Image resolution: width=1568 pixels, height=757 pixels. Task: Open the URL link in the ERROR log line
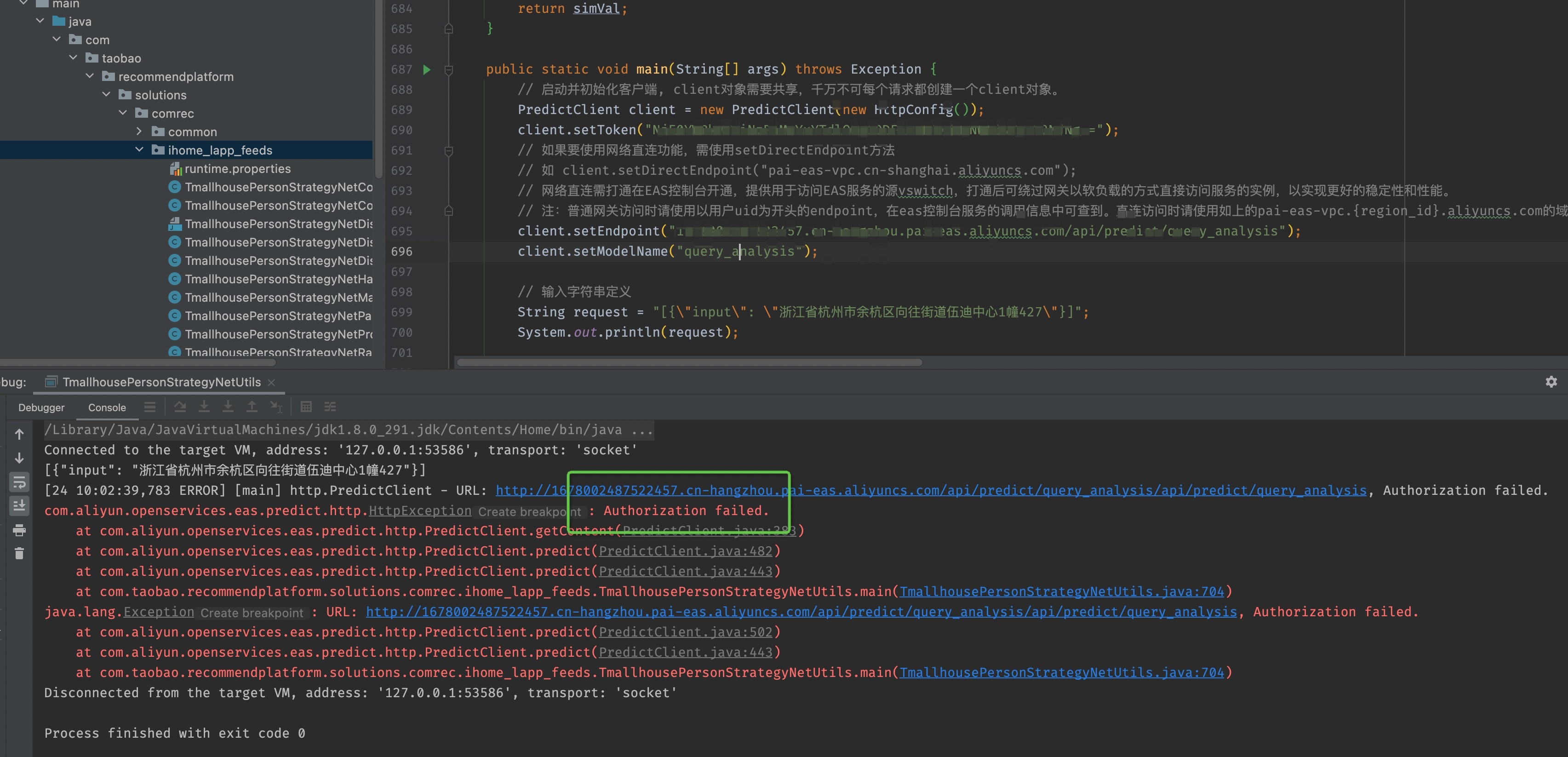[931, 490]
